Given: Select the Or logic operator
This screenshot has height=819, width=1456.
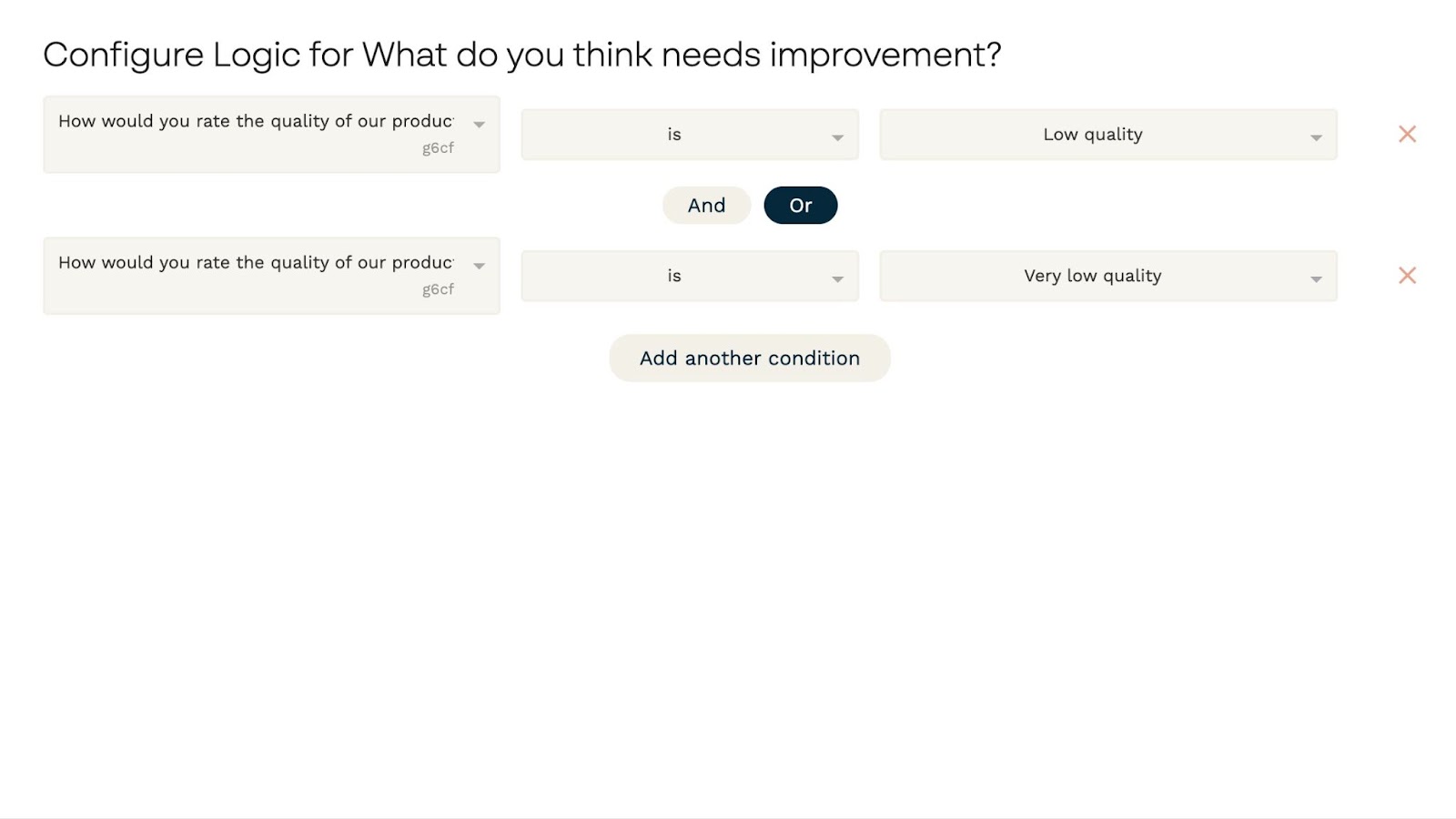Looking at the screenshot, I should 800,206.
